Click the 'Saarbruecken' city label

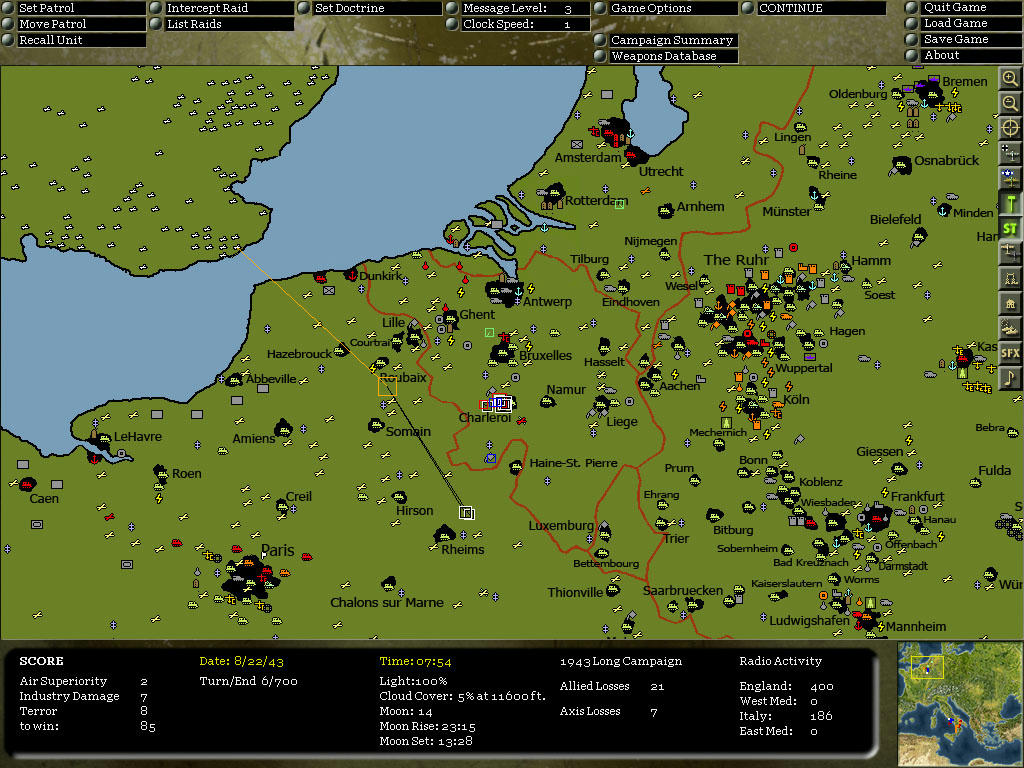682,590
